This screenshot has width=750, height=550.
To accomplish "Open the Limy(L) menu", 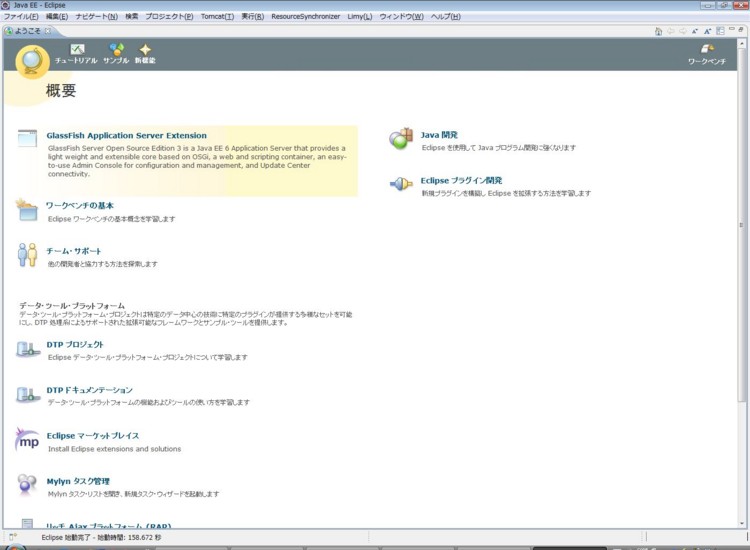I will point(360,16).
